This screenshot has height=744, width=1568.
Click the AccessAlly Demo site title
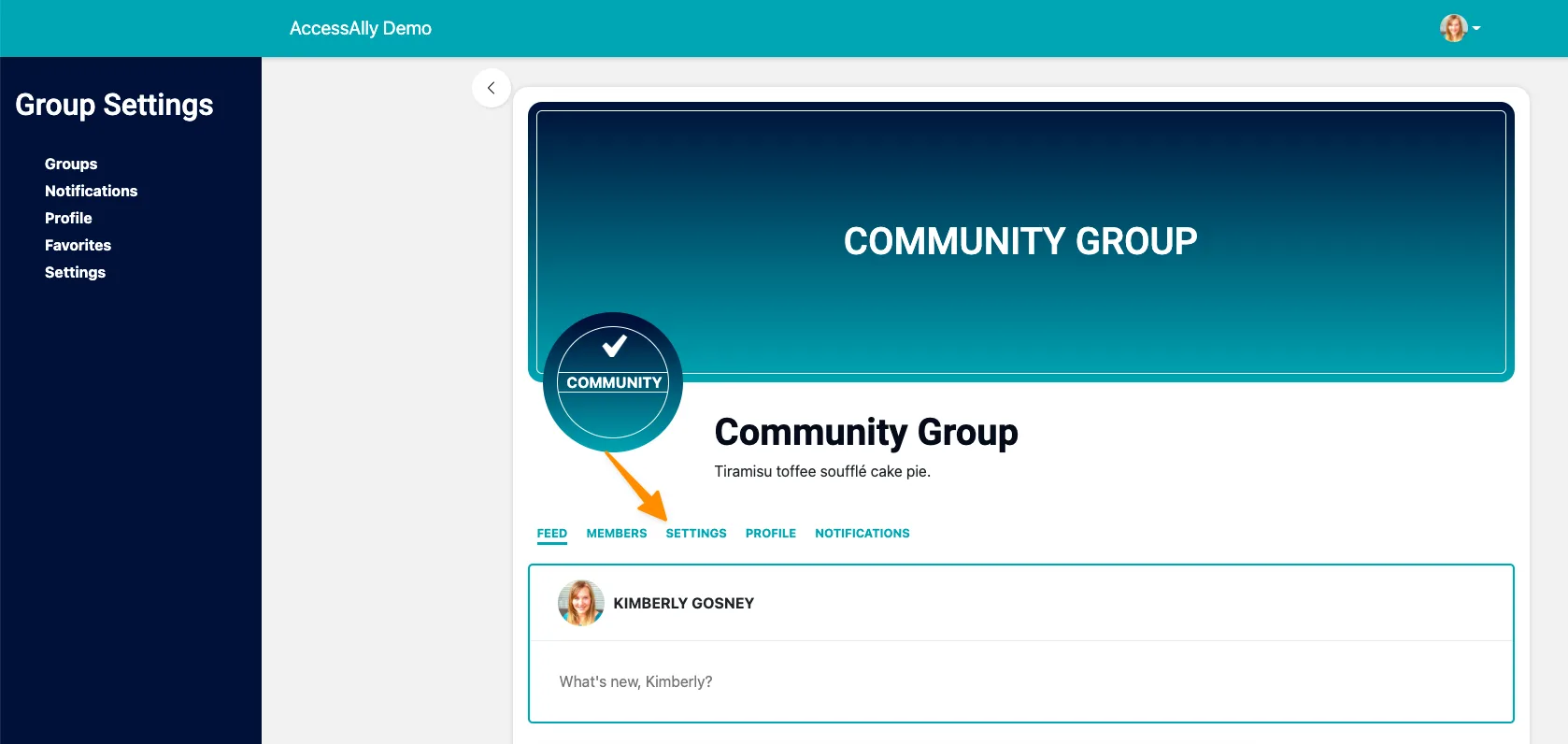(360, 28)
